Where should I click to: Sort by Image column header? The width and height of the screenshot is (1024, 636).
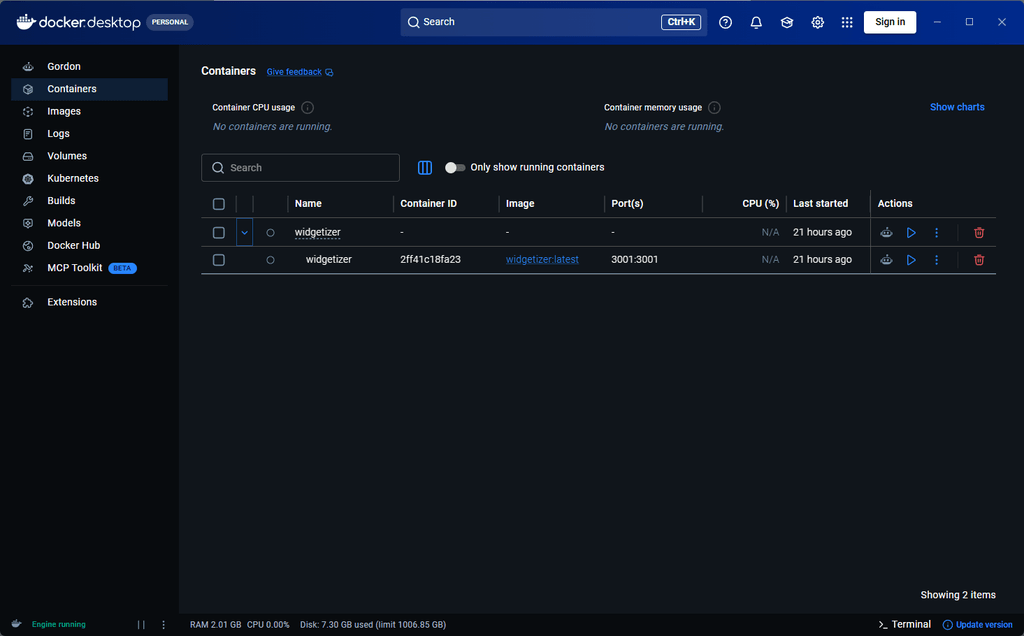520,204
